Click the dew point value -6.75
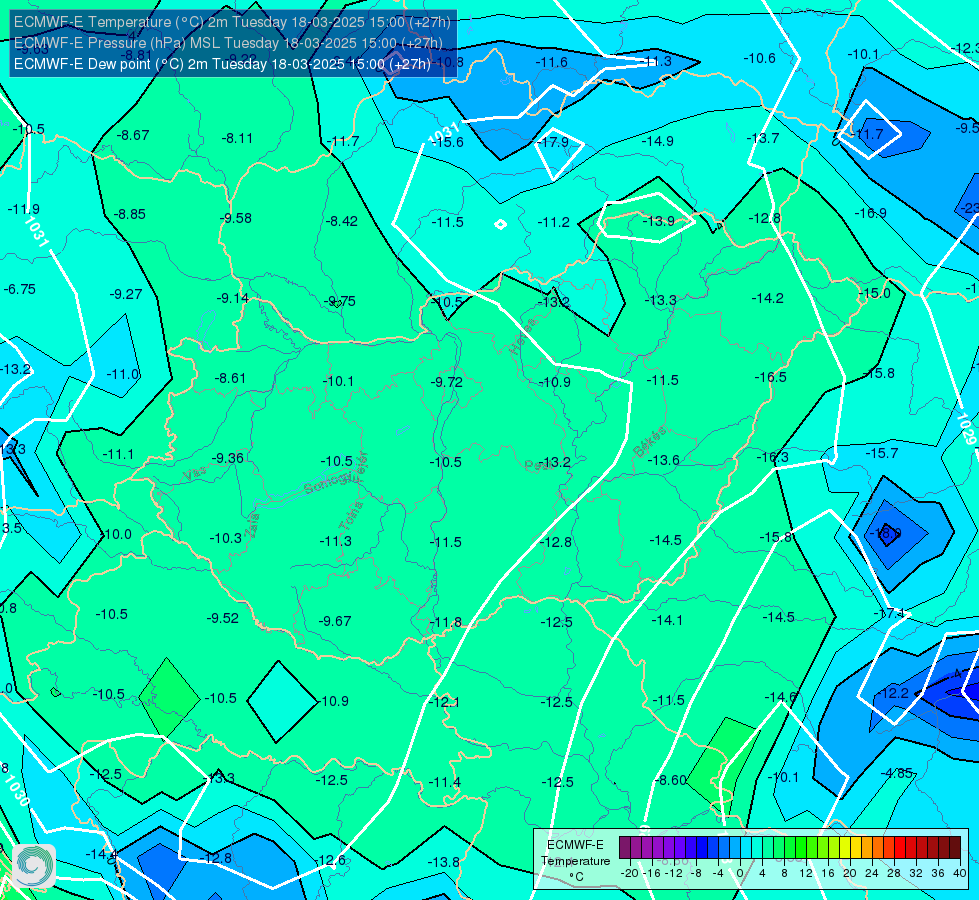 (19, 289)
